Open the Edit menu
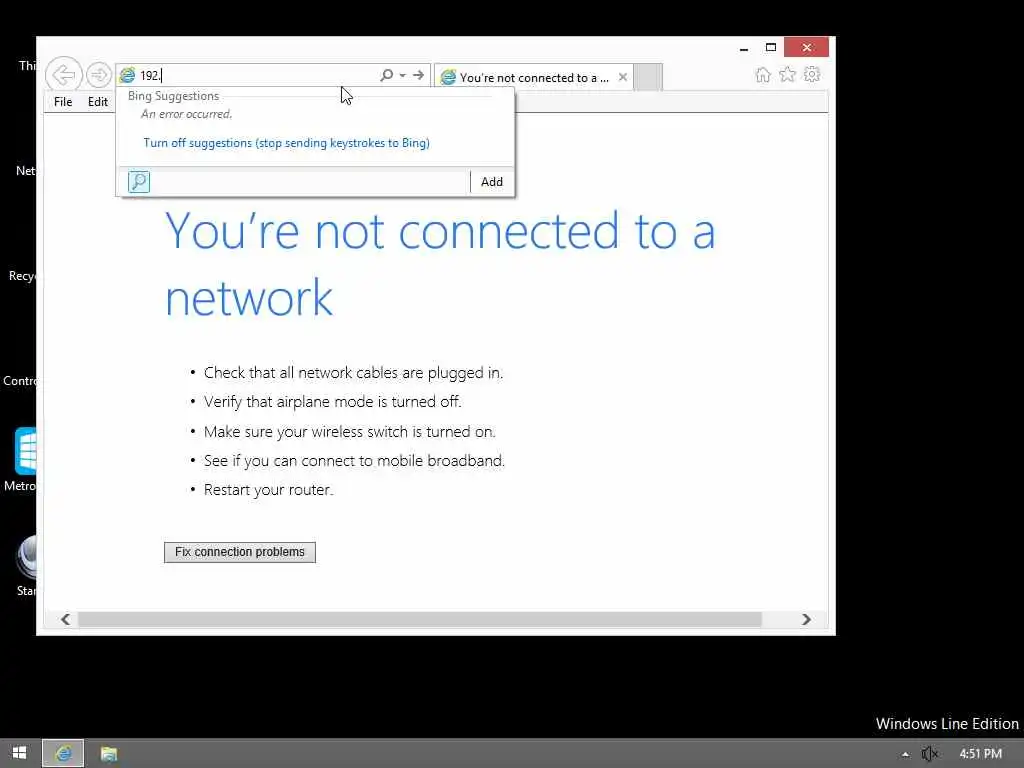This screenshot has height=768, width=1024. pos(98,102)
